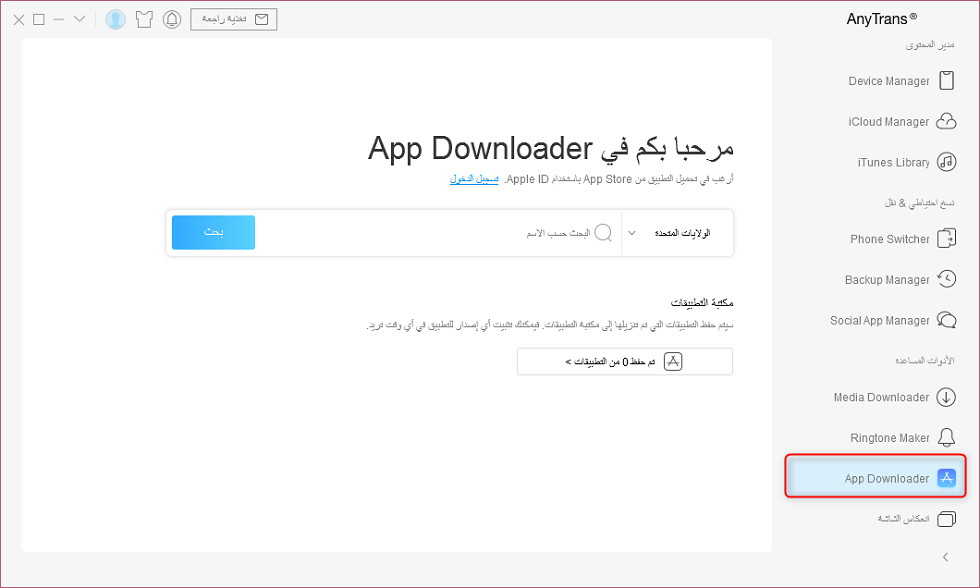Click the App Downloader store icon
This screenshot has width=980, height=588.
tap(946, 478)
